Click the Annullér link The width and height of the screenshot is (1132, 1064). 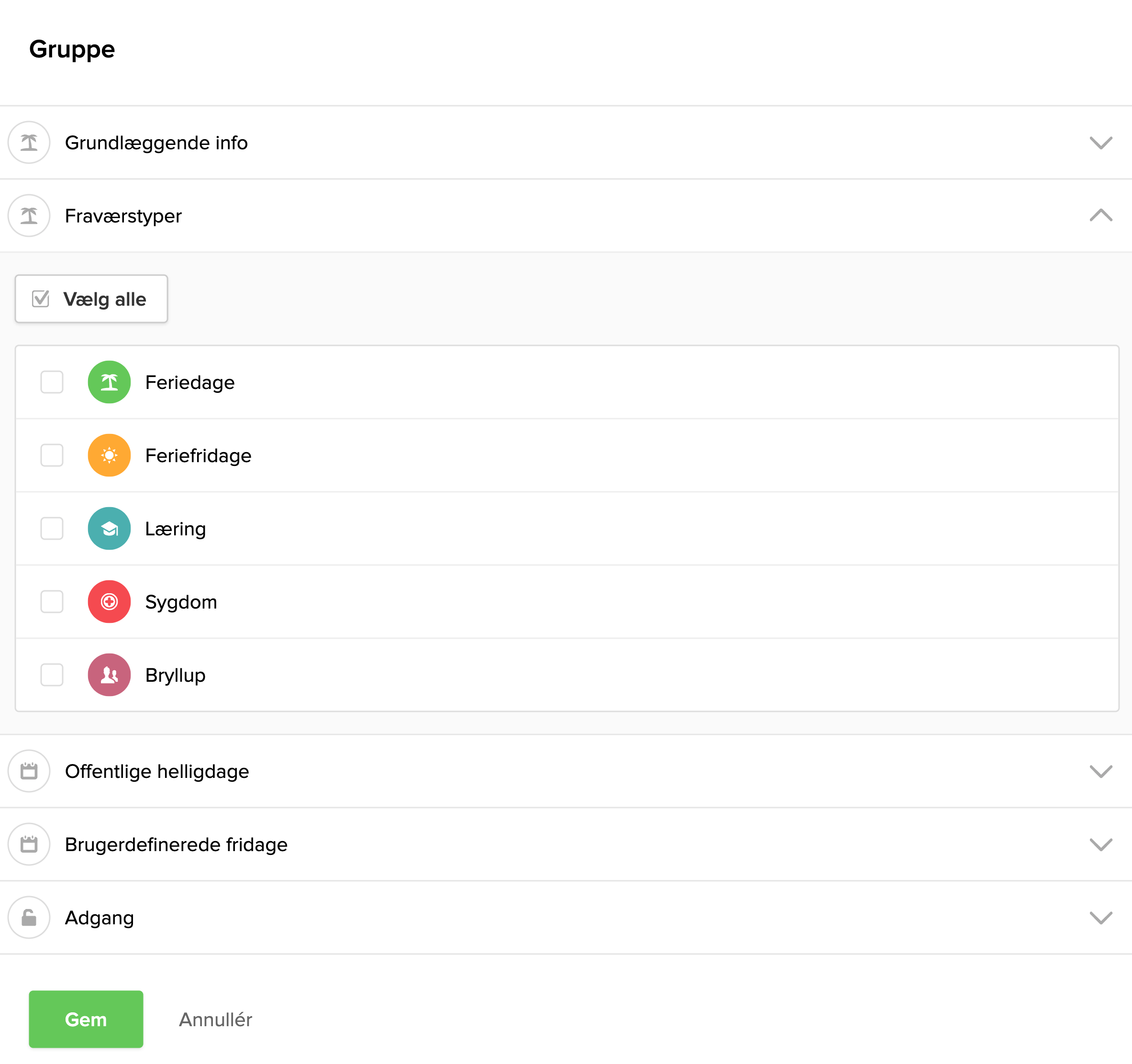click(215, 1019)
